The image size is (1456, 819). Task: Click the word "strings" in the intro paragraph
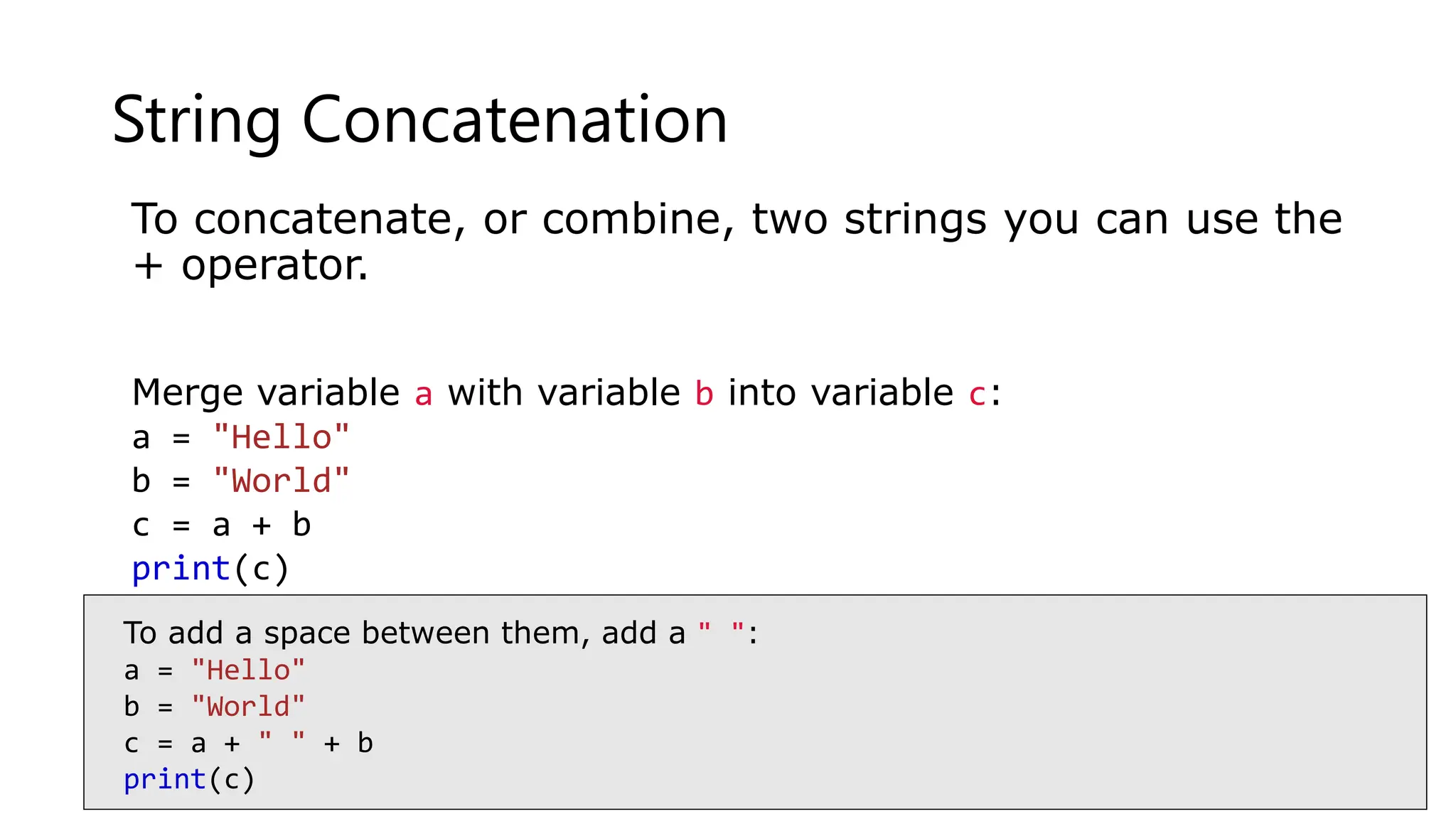915,219
